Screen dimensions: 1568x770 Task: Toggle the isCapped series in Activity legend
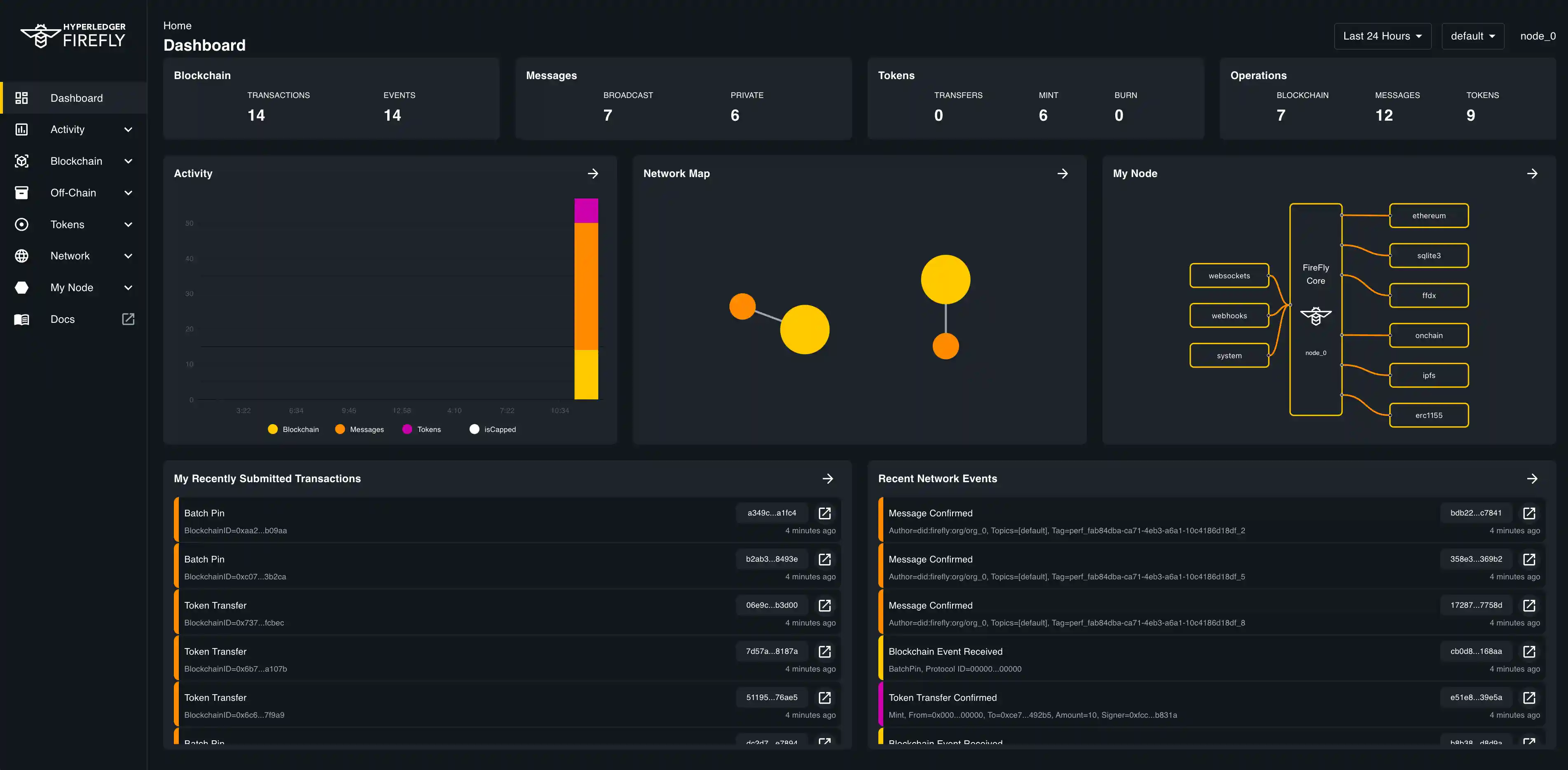click(x=493, y=429)
